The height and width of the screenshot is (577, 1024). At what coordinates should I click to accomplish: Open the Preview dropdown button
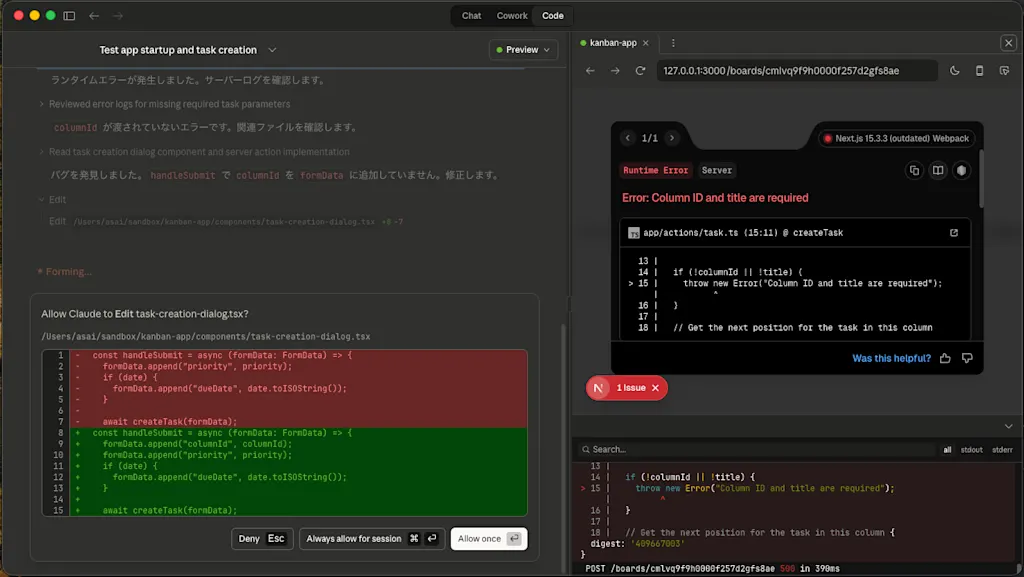(x=523, y=50)
